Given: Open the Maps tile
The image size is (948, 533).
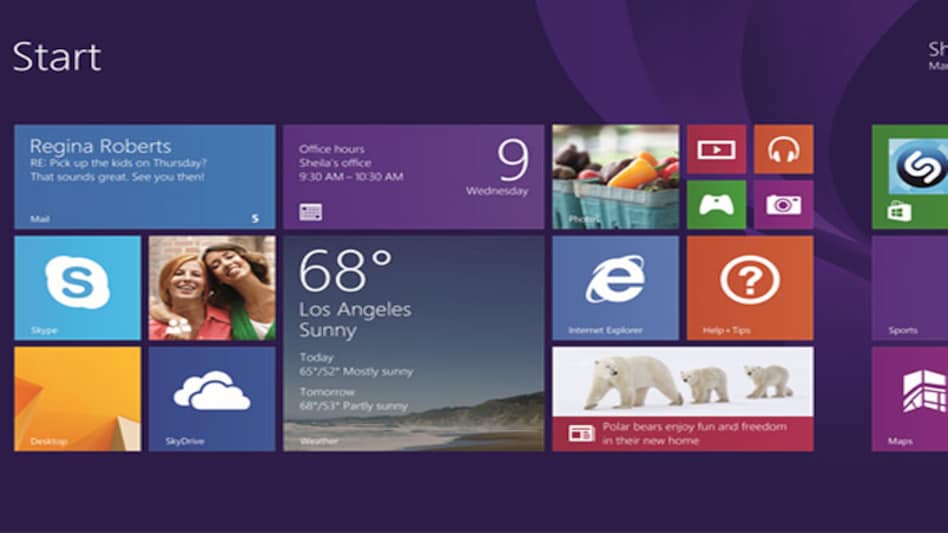Looking at the screenshot, I should [x=912, y=398].
